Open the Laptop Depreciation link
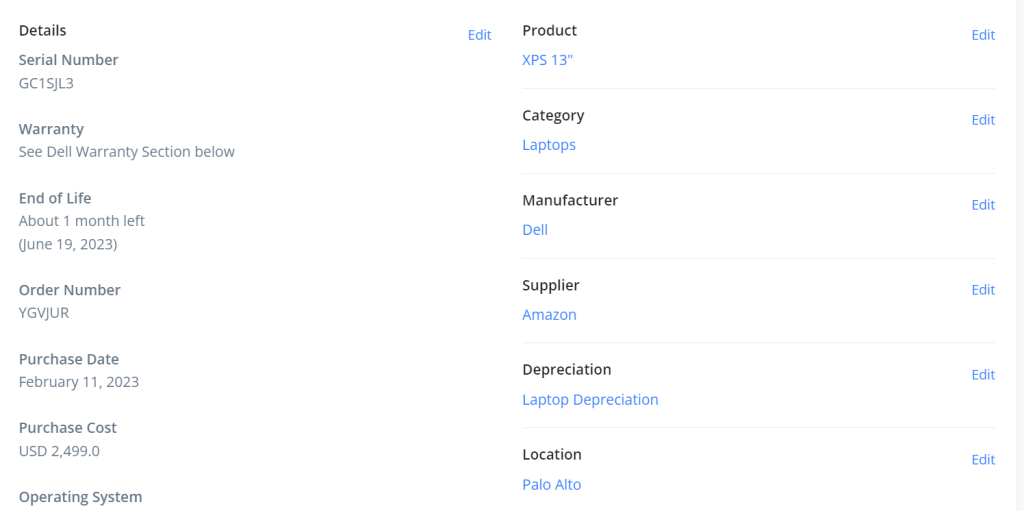Image resolution: width=1024 pixels, height=511 pixels. 590,400
